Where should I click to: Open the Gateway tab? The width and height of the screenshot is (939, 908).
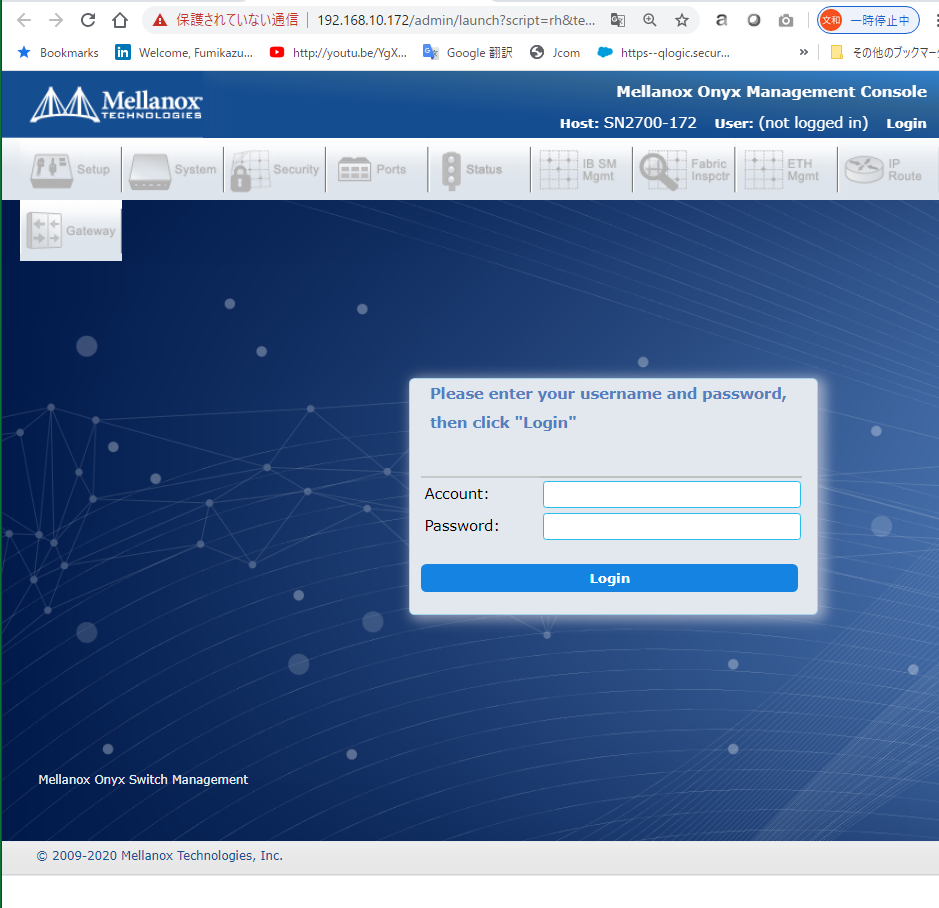coord(71,231)
